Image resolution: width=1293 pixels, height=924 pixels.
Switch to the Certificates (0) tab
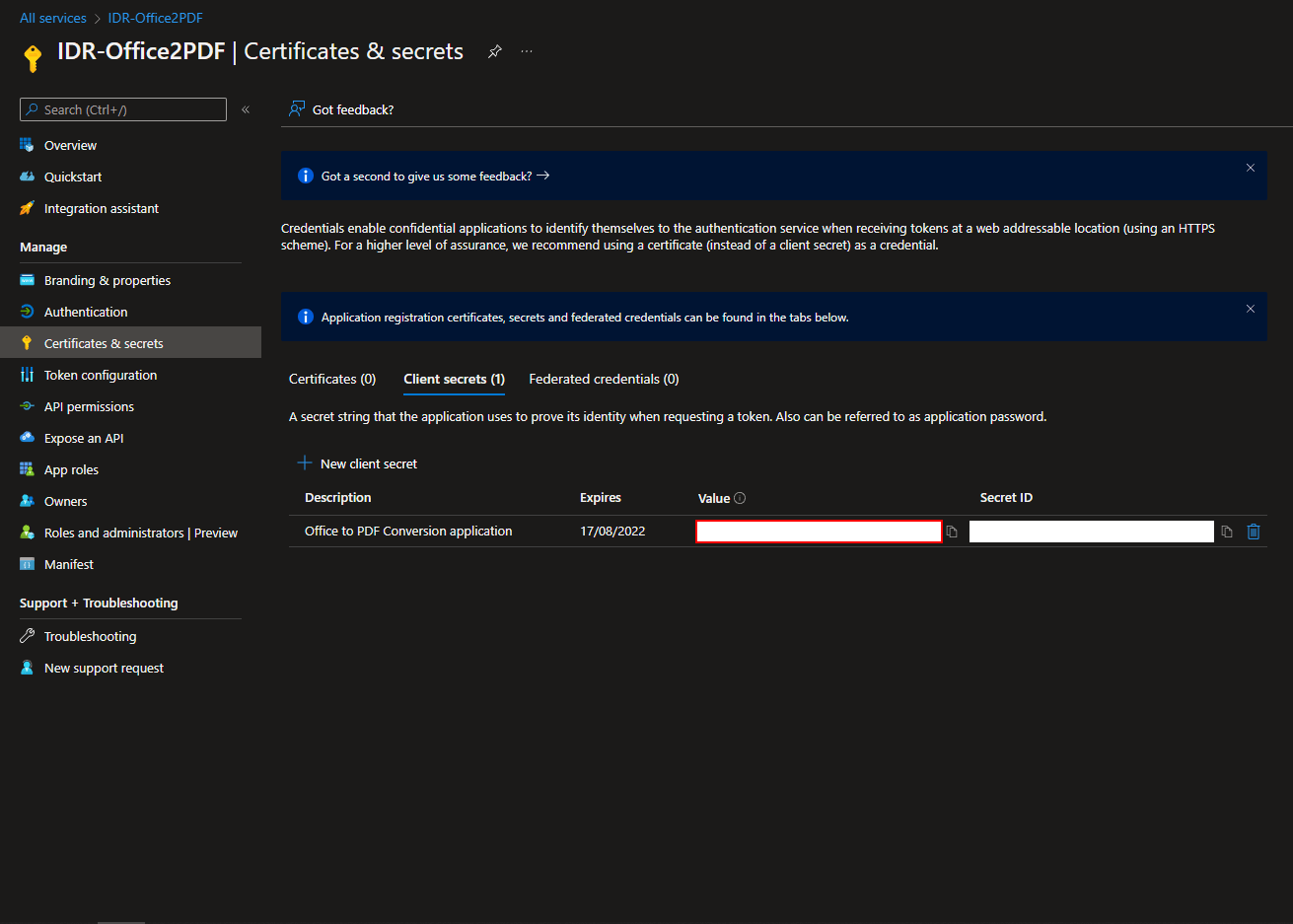click(332, 379)
